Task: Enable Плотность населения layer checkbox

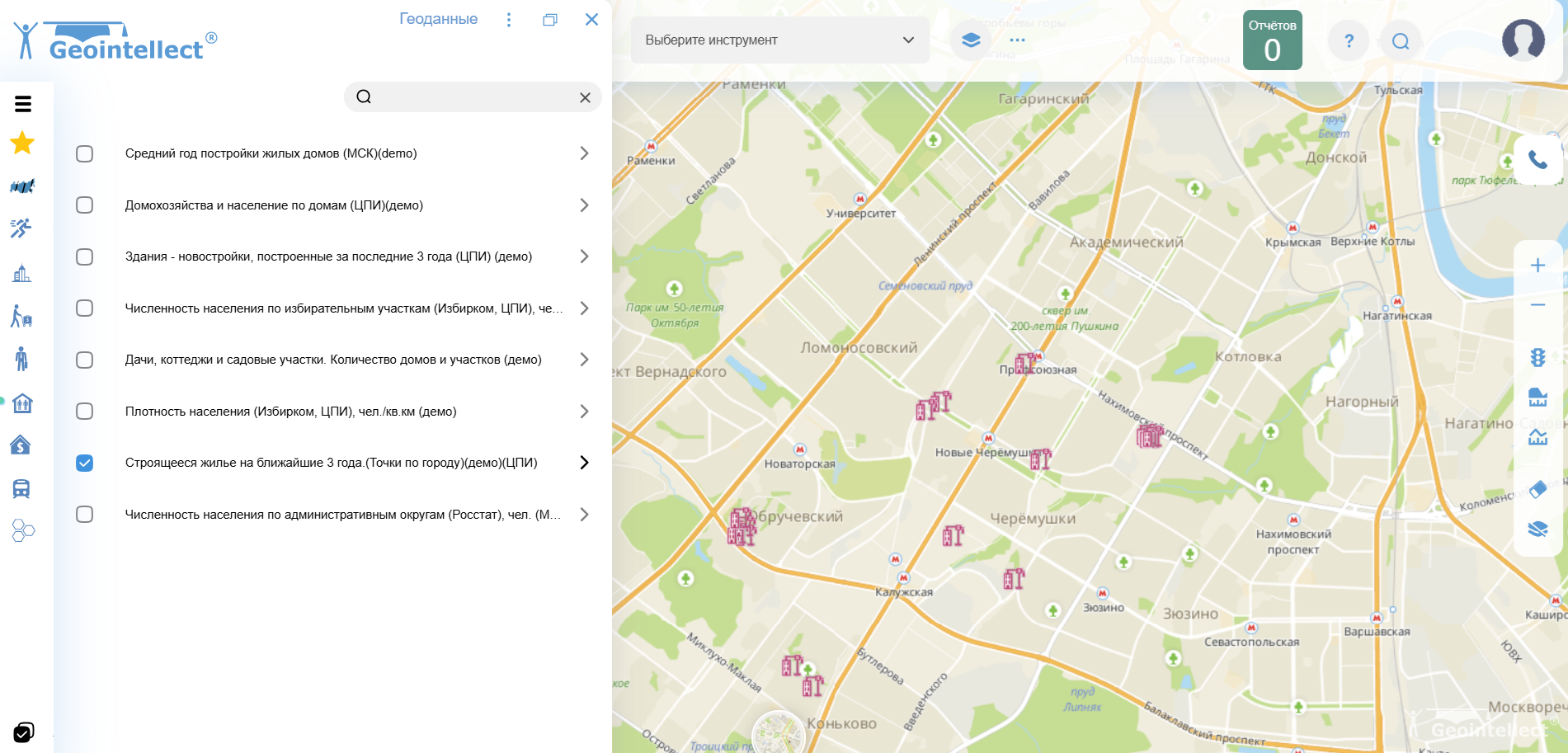Action: [84, 412]
